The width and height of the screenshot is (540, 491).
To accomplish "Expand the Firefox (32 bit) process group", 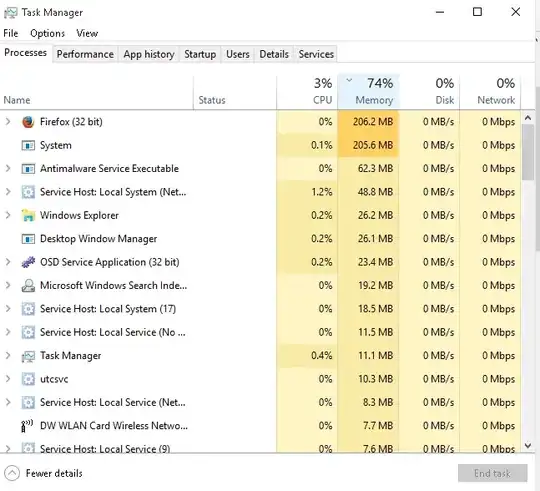I will coord(8,122).
